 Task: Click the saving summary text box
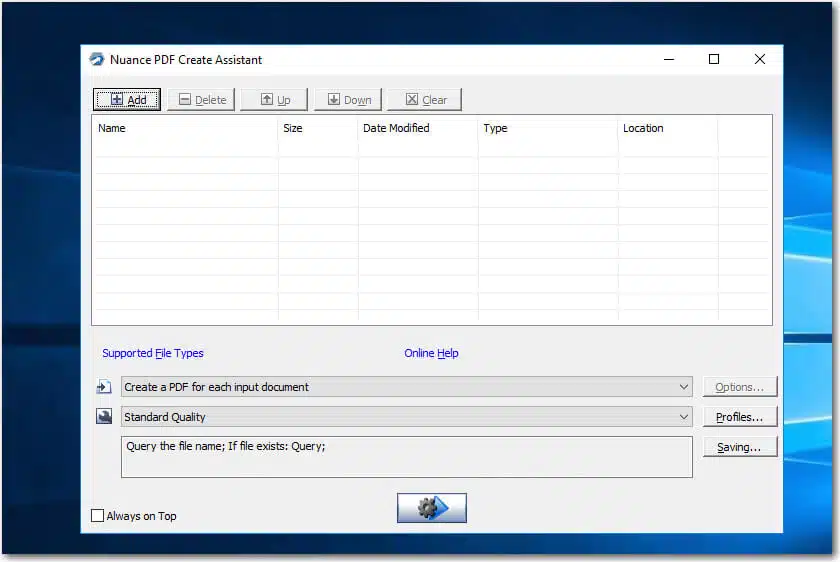407,457
